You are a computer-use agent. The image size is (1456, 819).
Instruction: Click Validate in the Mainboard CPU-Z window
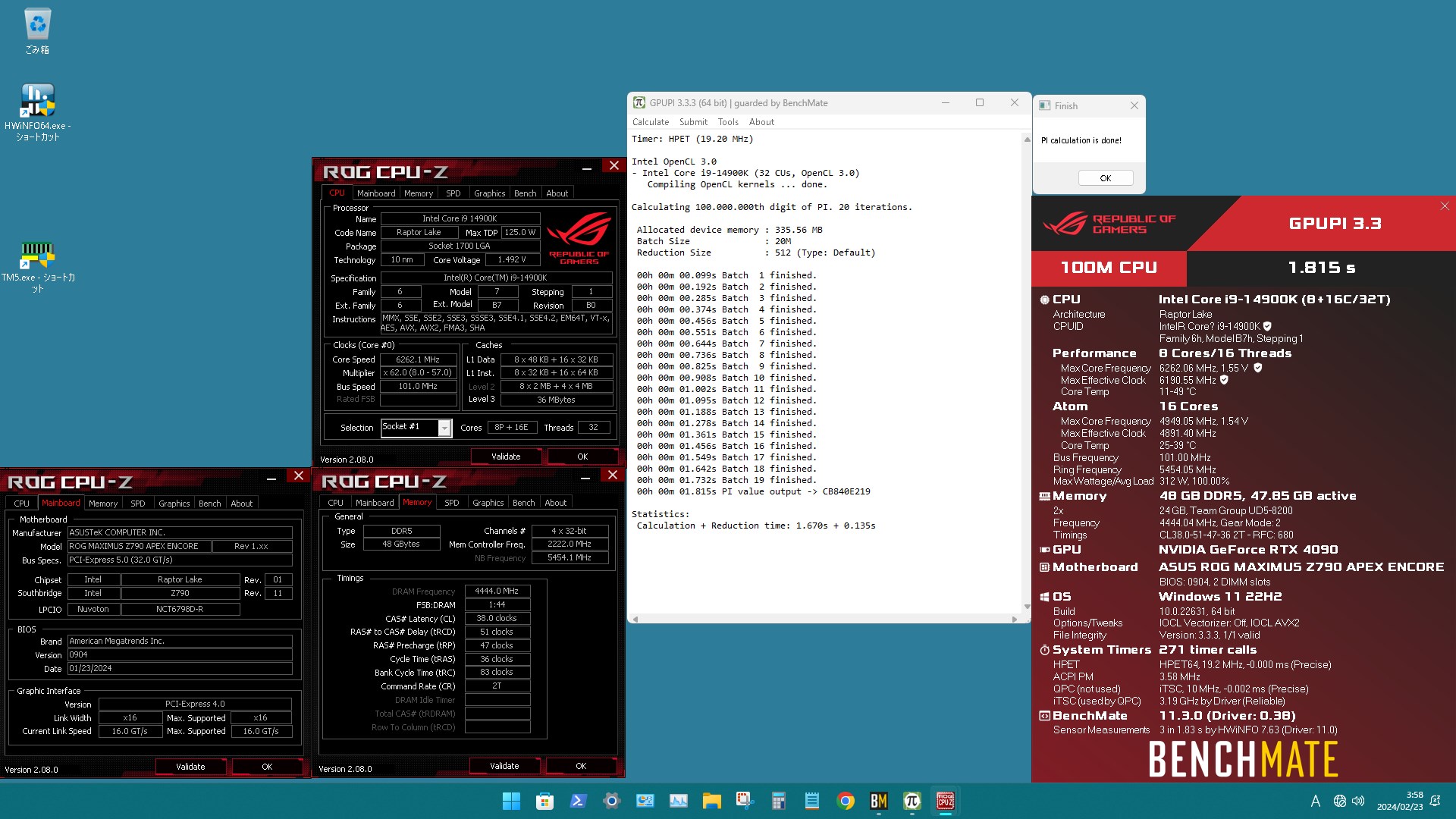(x=190, y=767)
